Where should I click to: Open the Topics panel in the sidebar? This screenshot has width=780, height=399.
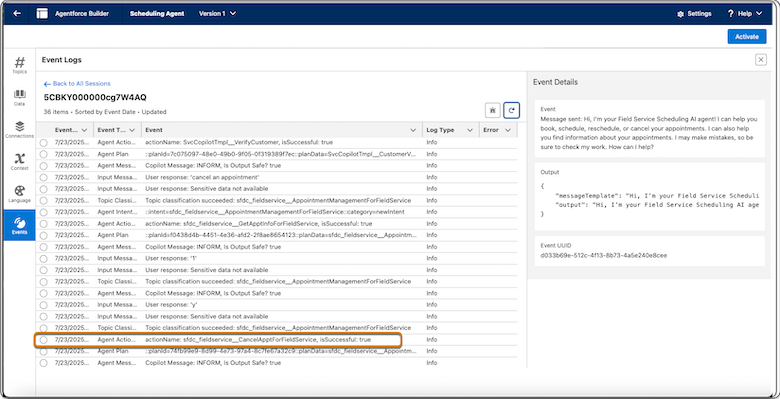(x=19, y=66)
